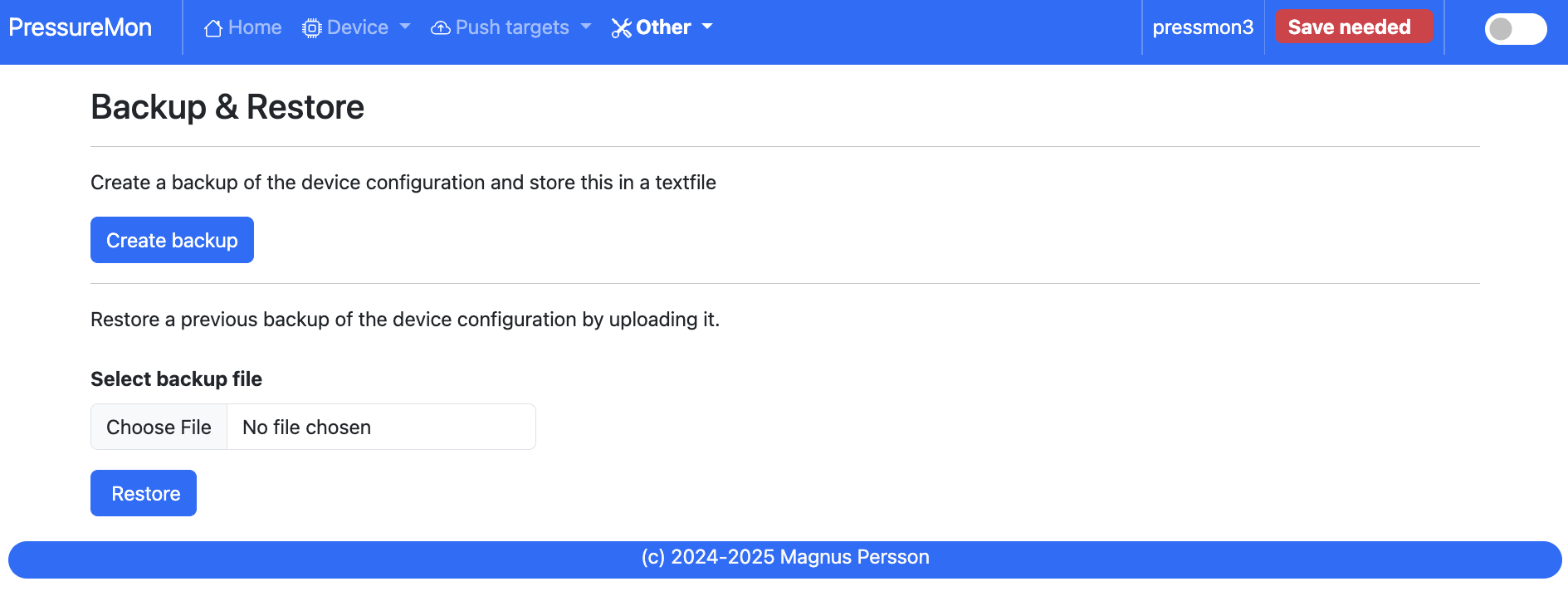Screen dimensions: 1568x596
Task: Expand the Other dropdown arrow
Action: pyautogui.click(x=707, y=27)
